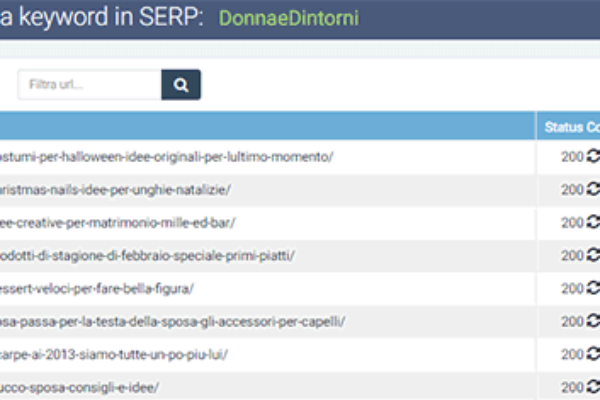Viewport: 600px width, 400px height.
Task: Open the halloween-idee-originali URL link
Action: click(166, 157)
